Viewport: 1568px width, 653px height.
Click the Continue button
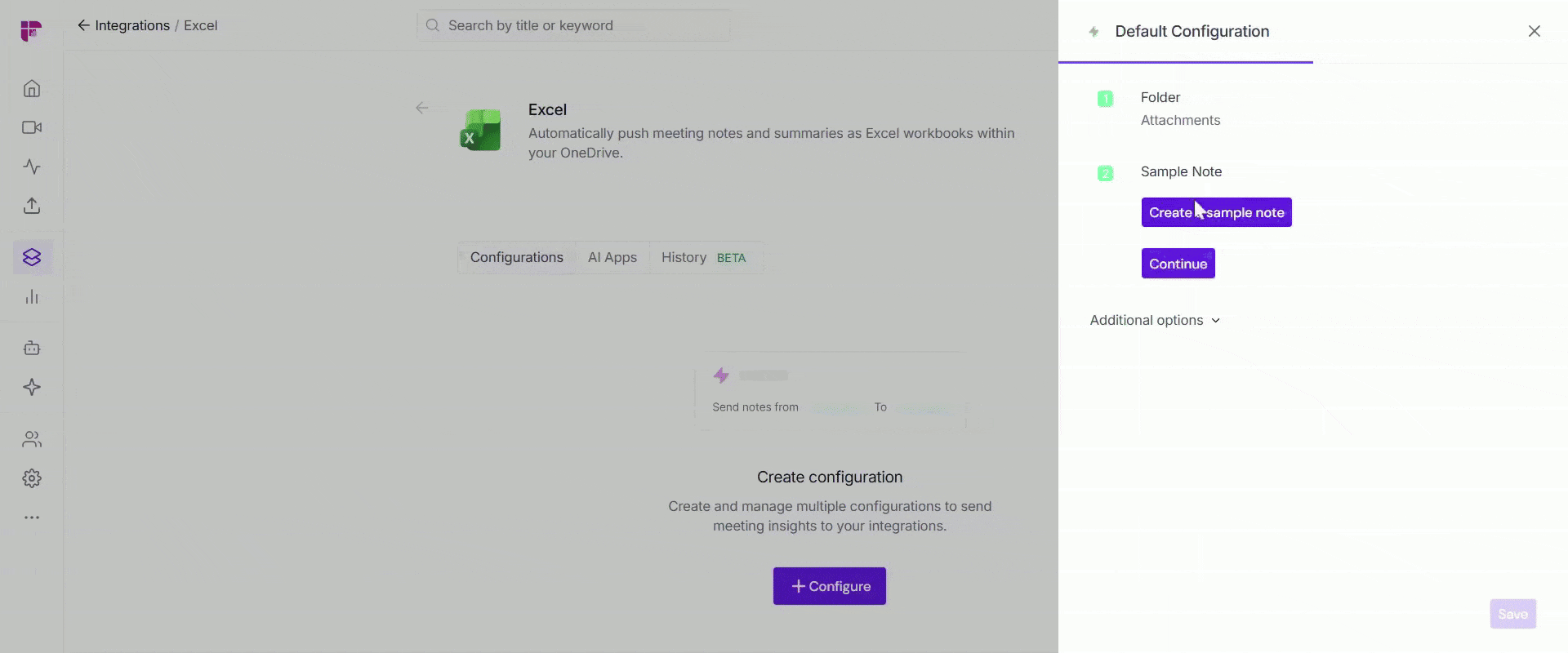[x=1178, y=264]
